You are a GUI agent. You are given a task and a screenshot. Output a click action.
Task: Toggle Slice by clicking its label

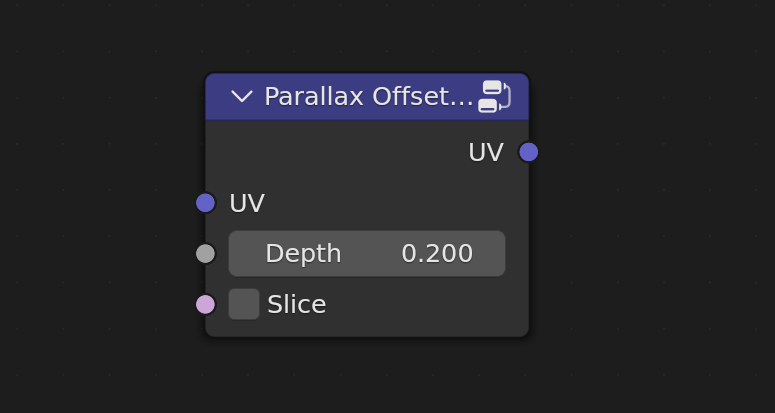coord(297,304)
